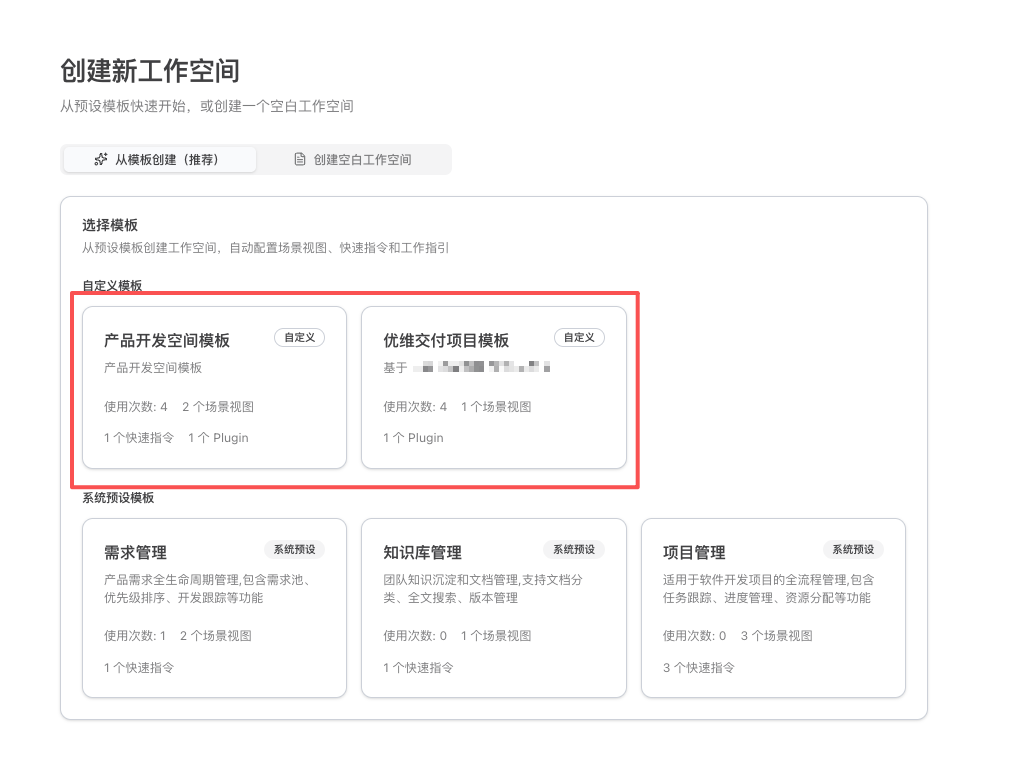
Task: Click 1 个 Plugin in 产品开发空间模板 card
Action: [218, 437]
